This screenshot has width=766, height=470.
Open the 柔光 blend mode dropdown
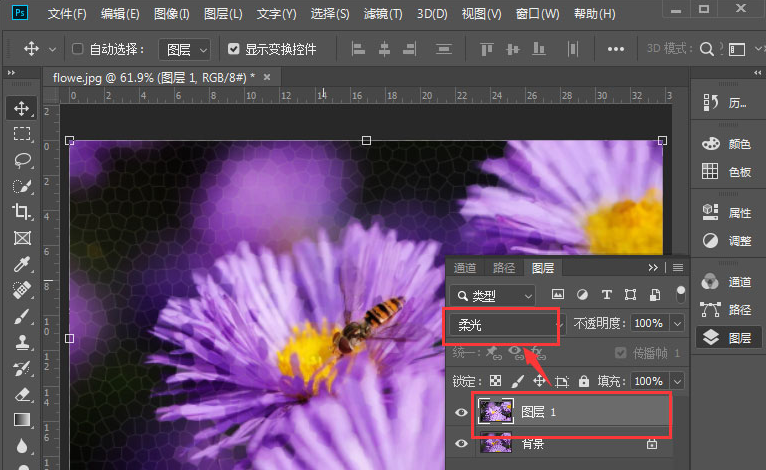pyautogui.click(x=507, y=324)
